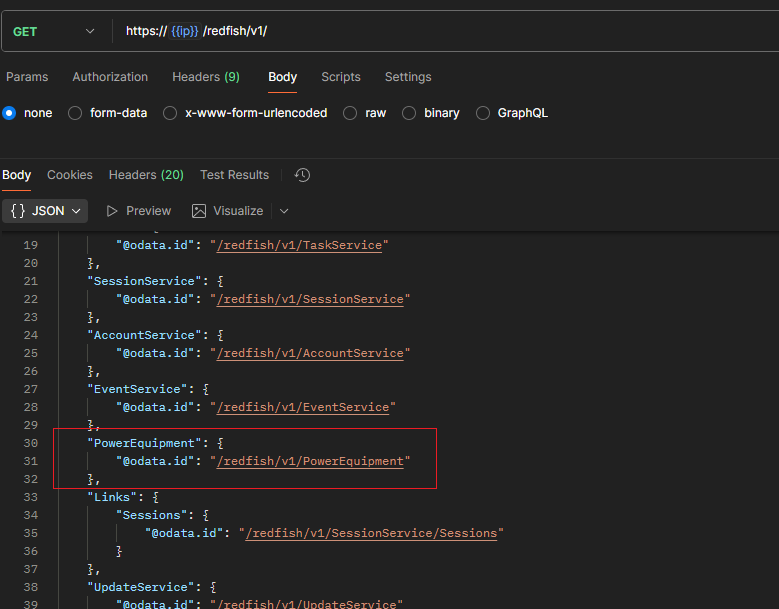The image size is (779, 609).
Task: Open response history clock icon
Action: [x=302, y=175]
